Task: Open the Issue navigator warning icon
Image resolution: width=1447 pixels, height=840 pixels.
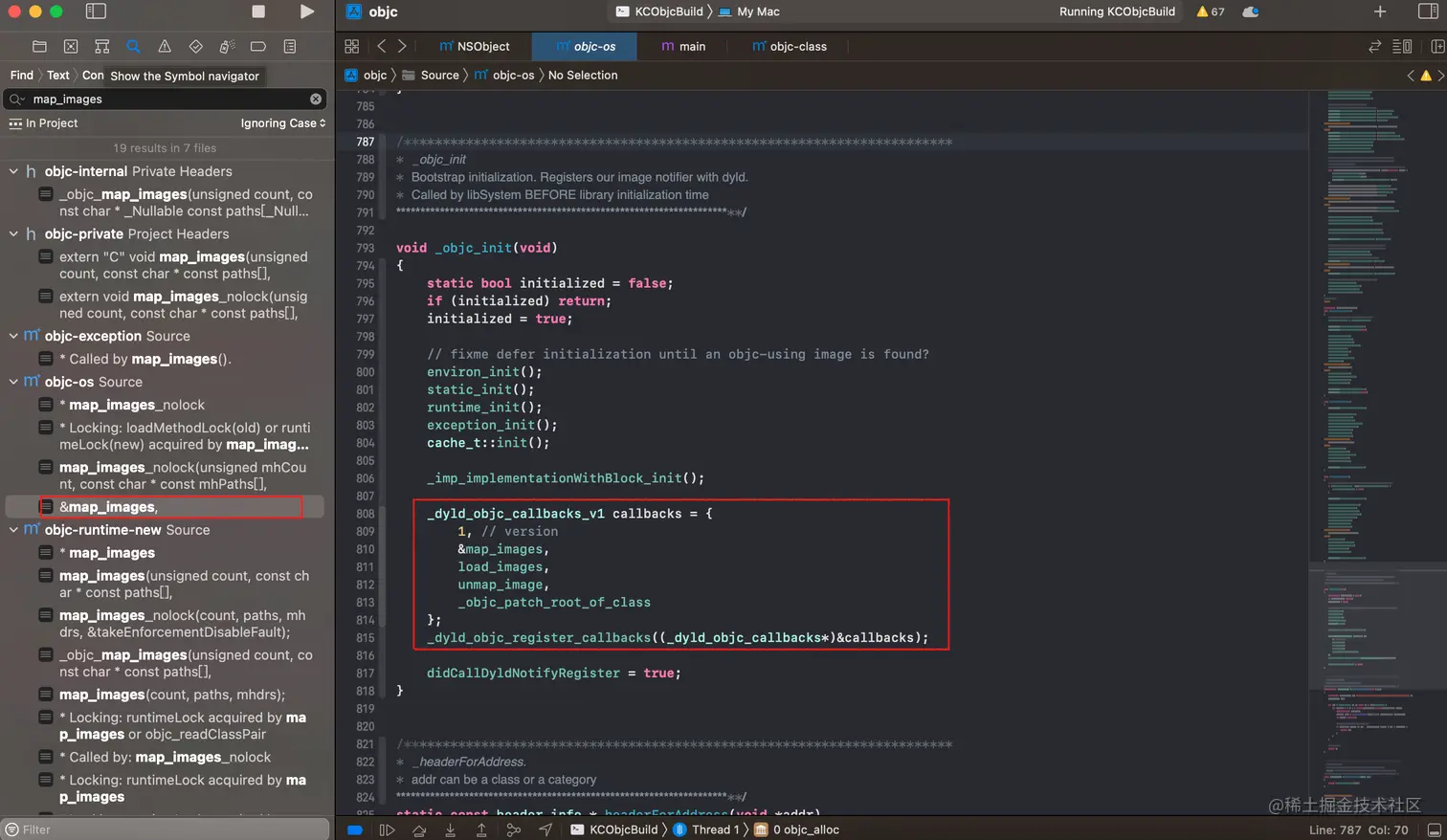Action: pos(165,46)
